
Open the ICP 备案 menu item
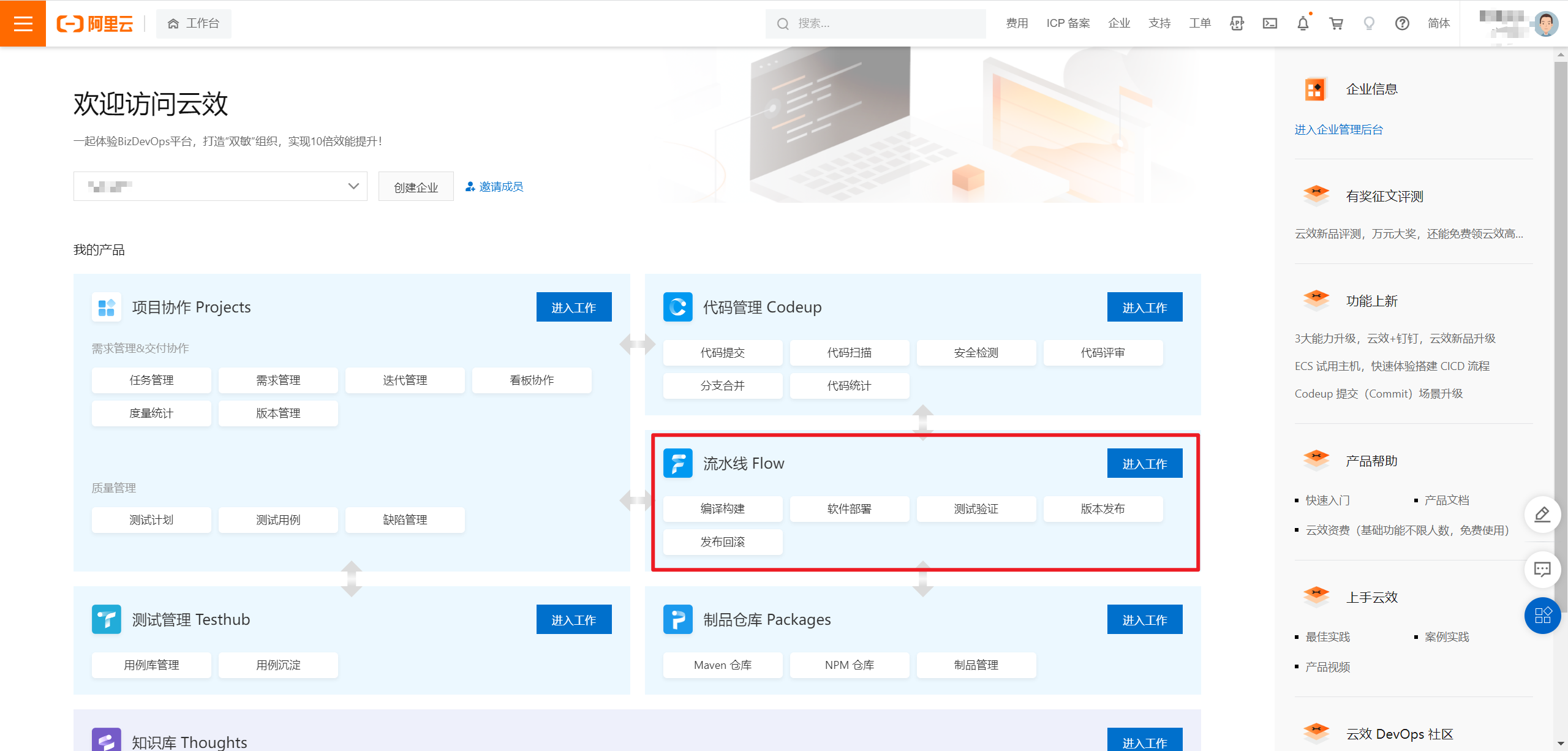point(1068,23)
